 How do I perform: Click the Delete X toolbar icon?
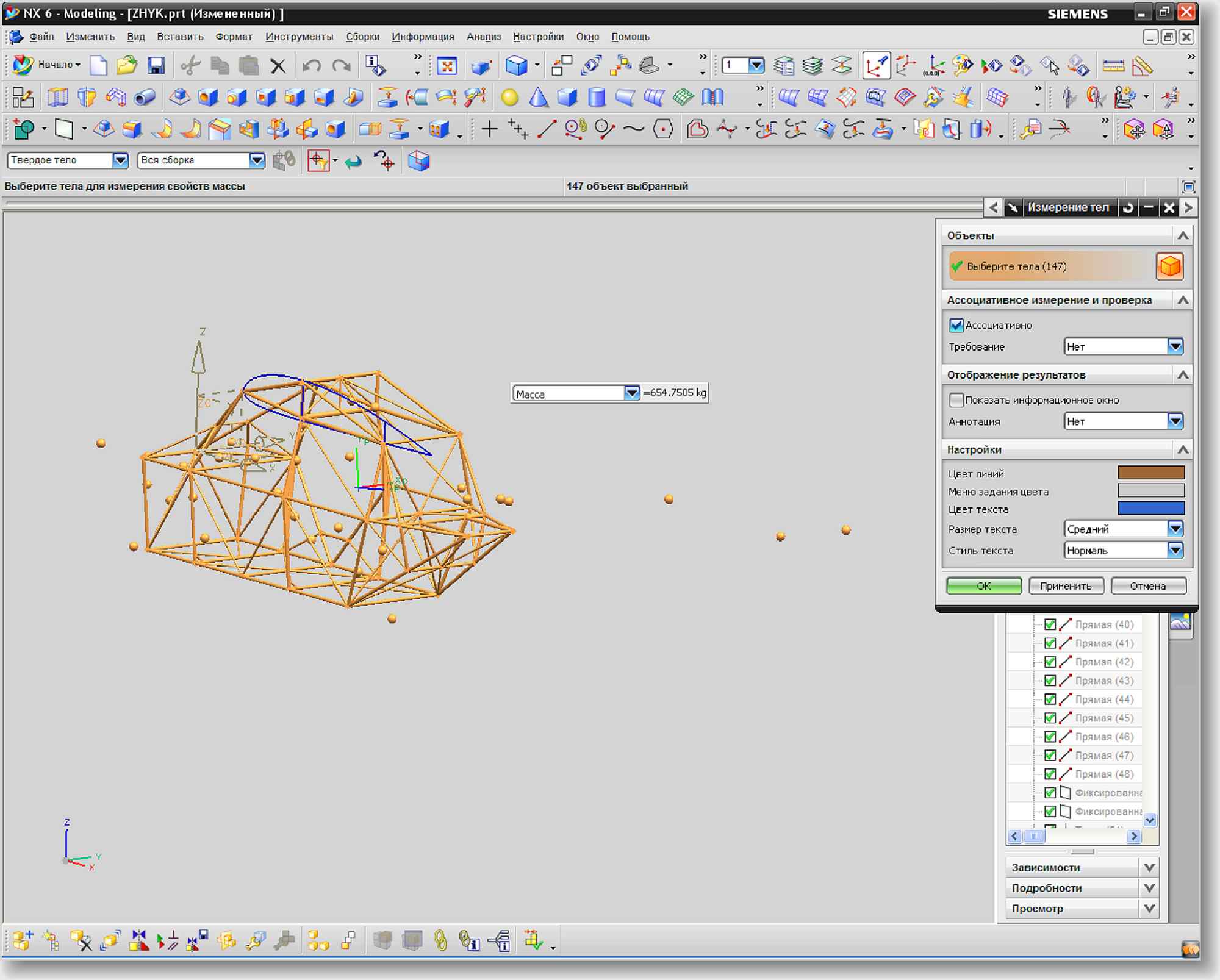(x=278, y=66)
